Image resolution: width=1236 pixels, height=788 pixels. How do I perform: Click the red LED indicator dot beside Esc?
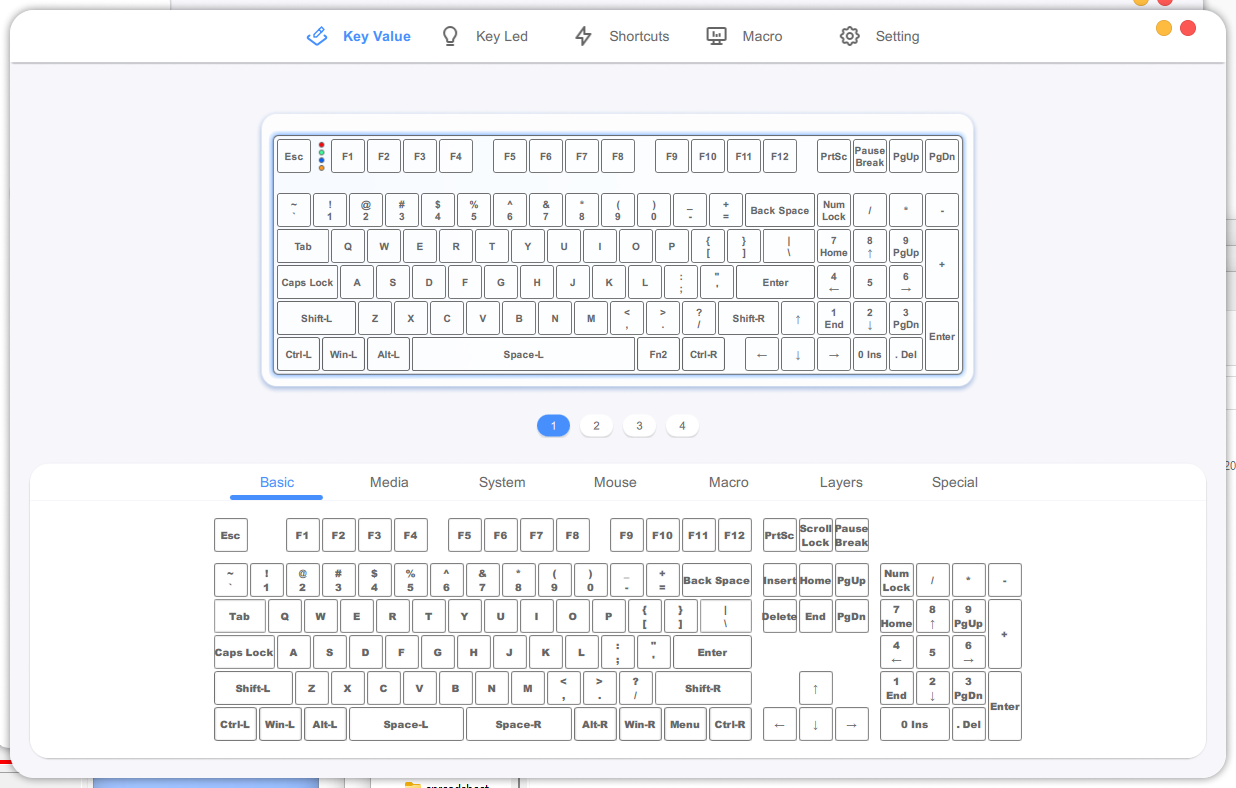(x=321, y=145)
